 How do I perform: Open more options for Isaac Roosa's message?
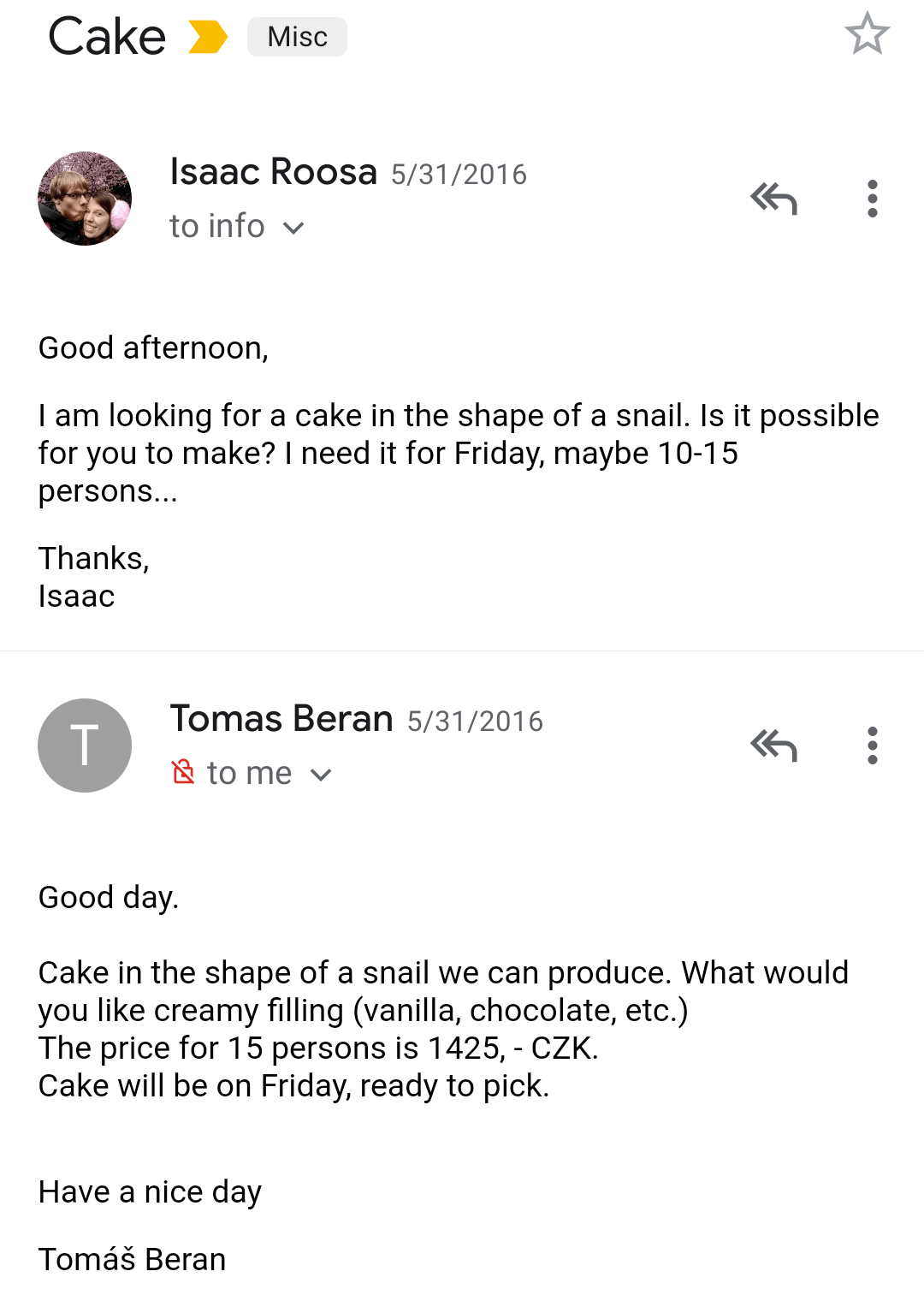pos(872,199)
